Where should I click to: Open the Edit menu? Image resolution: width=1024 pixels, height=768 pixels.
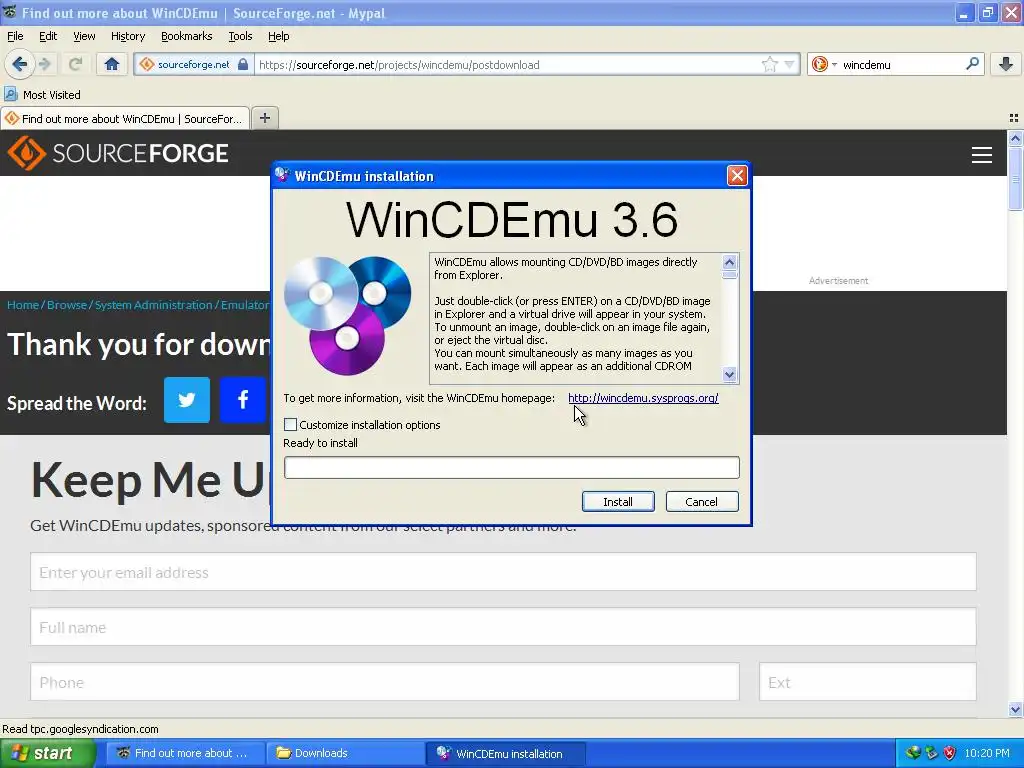[x=48, y=36]
